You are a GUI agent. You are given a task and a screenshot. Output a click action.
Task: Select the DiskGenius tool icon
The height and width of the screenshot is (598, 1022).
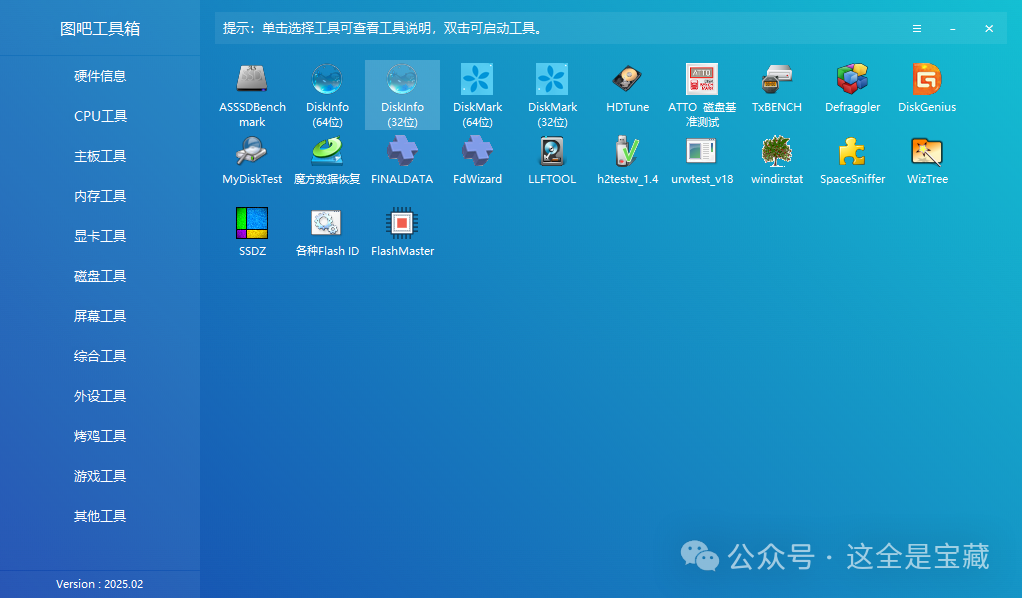pyautogui.click(x=927, y=79)
